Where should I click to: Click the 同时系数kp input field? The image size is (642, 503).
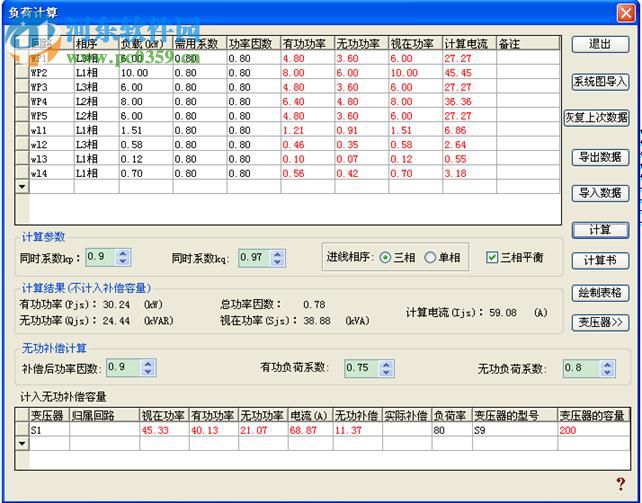[101, 257]
